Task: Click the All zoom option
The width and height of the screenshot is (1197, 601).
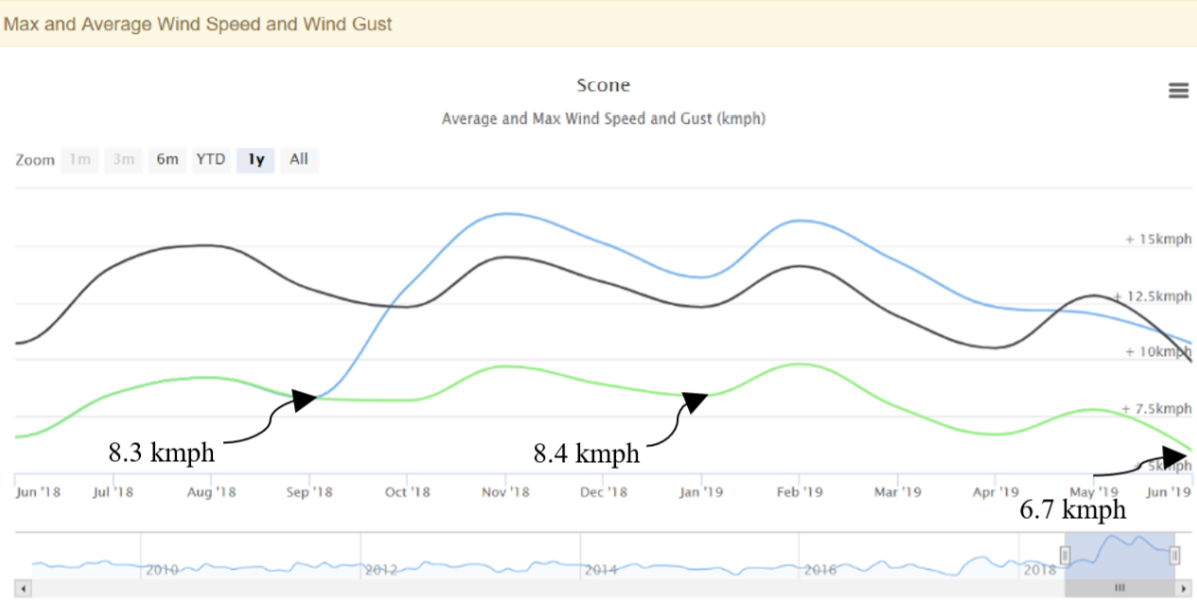Action: coord(298,159)
